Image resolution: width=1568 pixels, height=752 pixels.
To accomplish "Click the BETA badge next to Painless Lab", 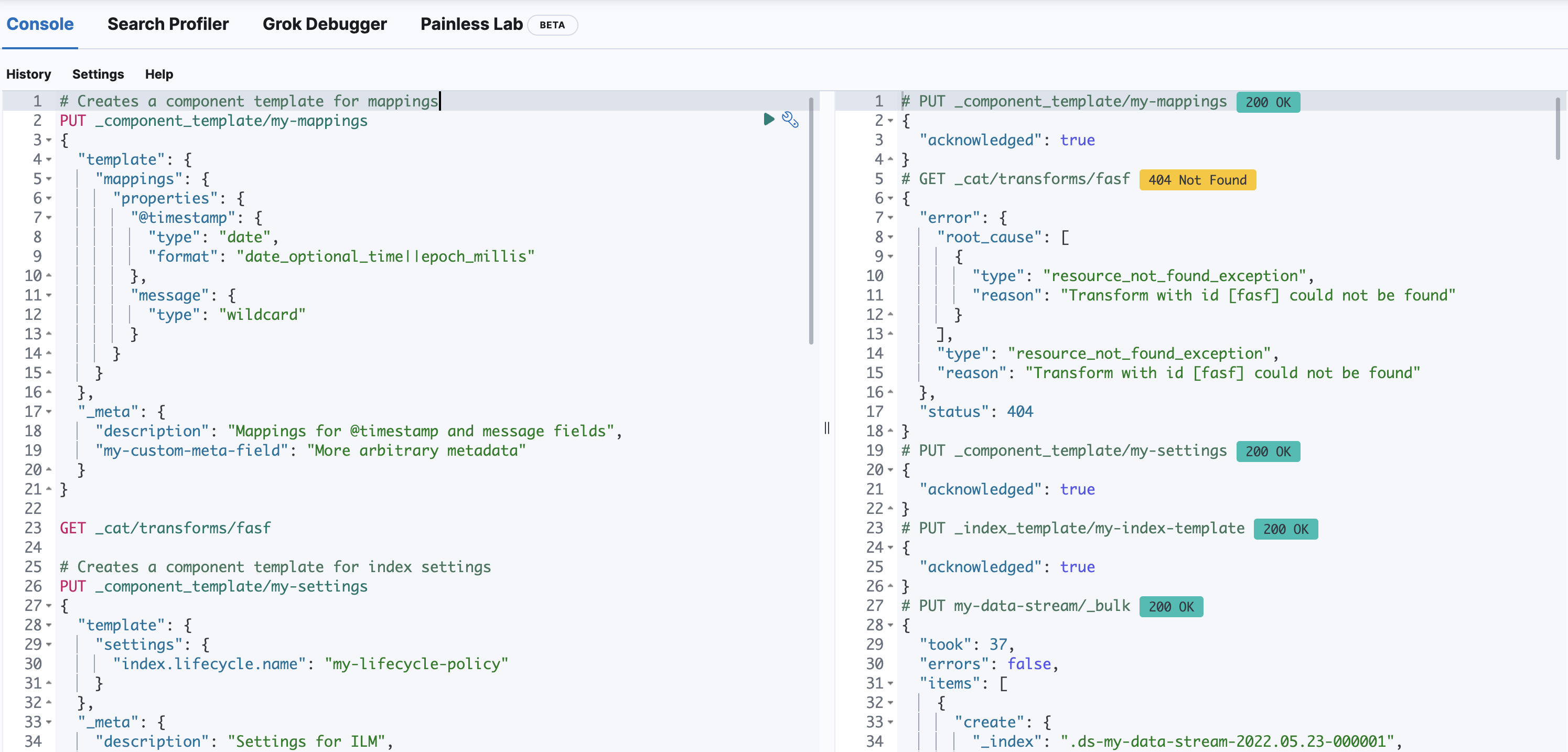I will point(552,25).
